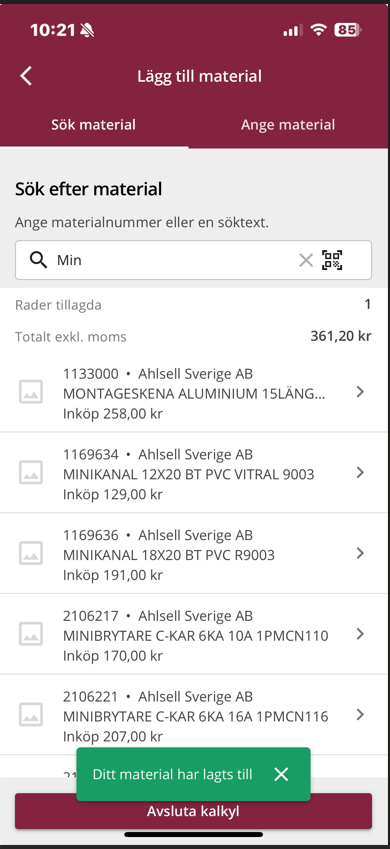This screenshot has height=849, width=390.
Task: Dismiss the green notification with X
Action: (281, 774)
